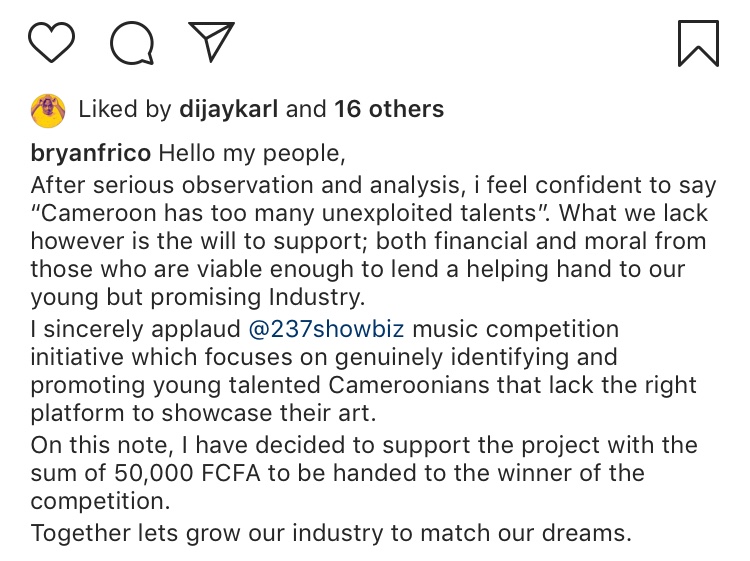750x561 pixels.
Task: Click the "Hello my people," greeting text
Action: (x=249, y=156)
